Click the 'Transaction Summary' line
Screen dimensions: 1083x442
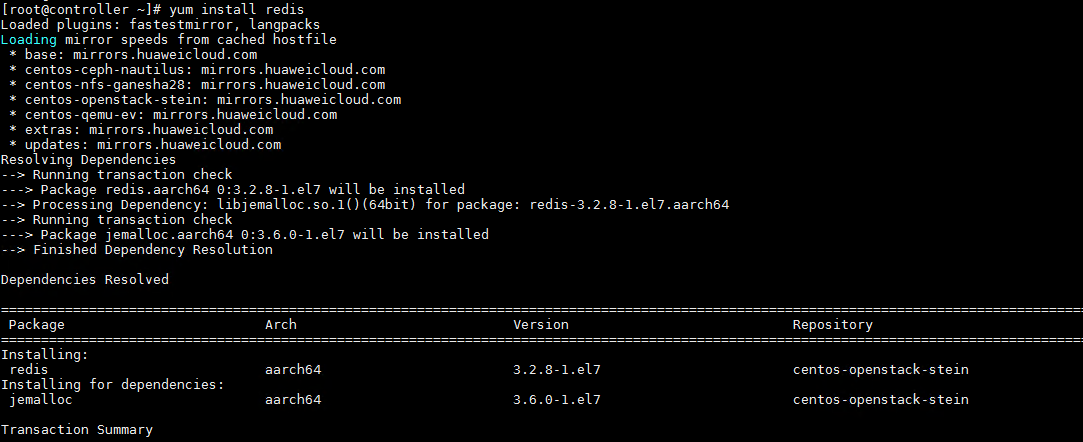click(77, 430)
